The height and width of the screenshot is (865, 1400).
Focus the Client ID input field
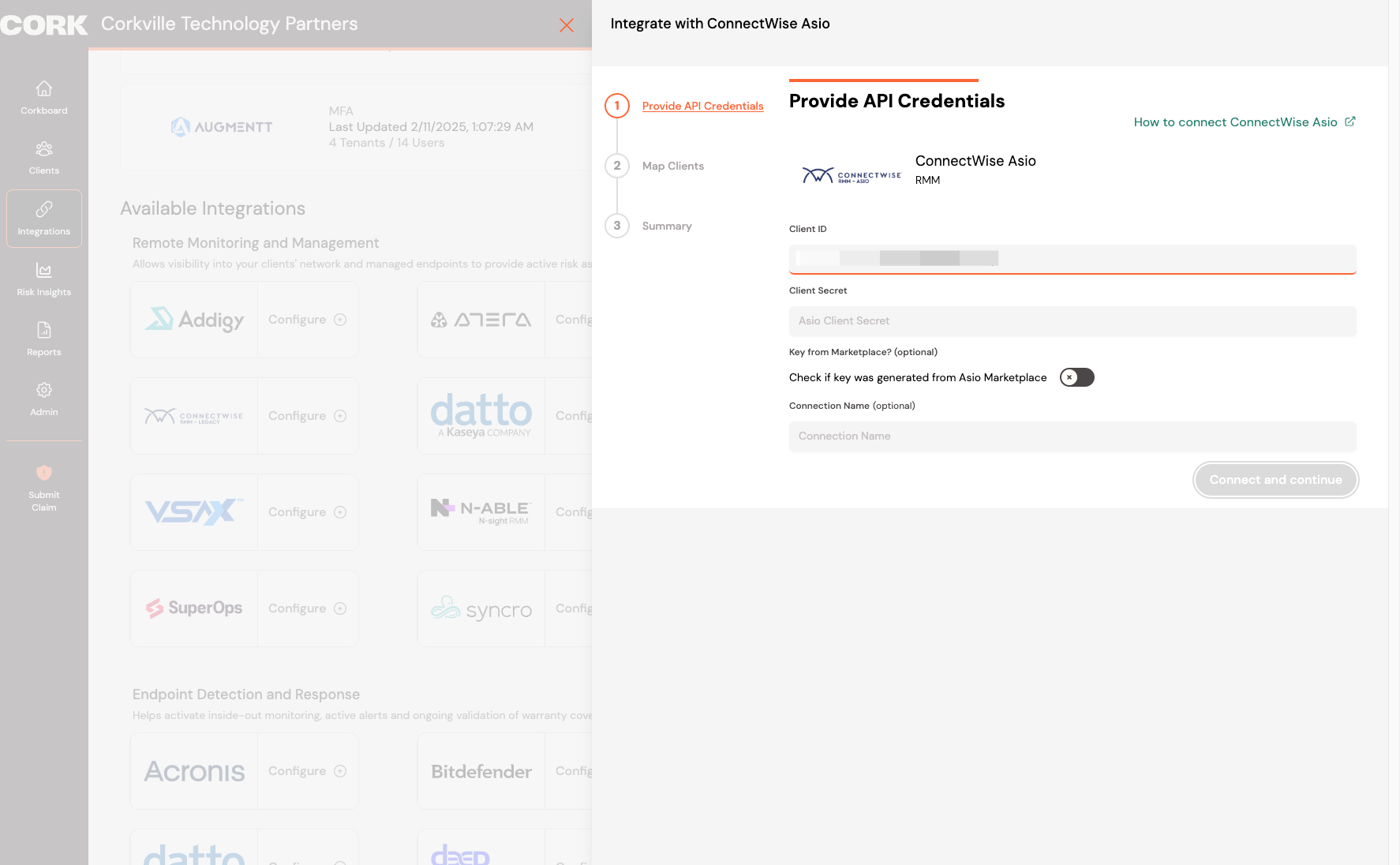click(1072, 259)
